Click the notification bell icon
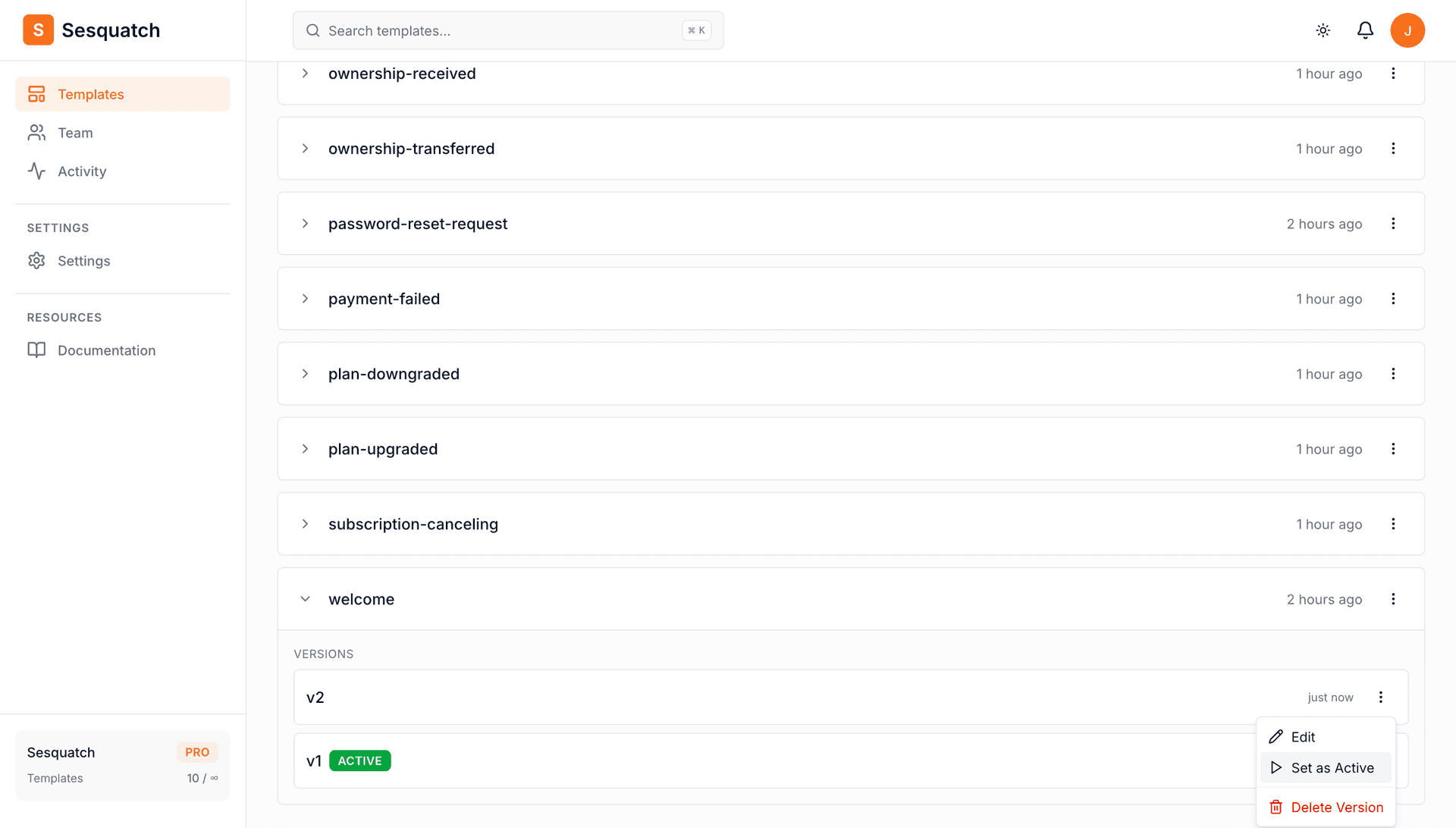The width and height of the screenshot is (1456, 828). [1365, 30]
